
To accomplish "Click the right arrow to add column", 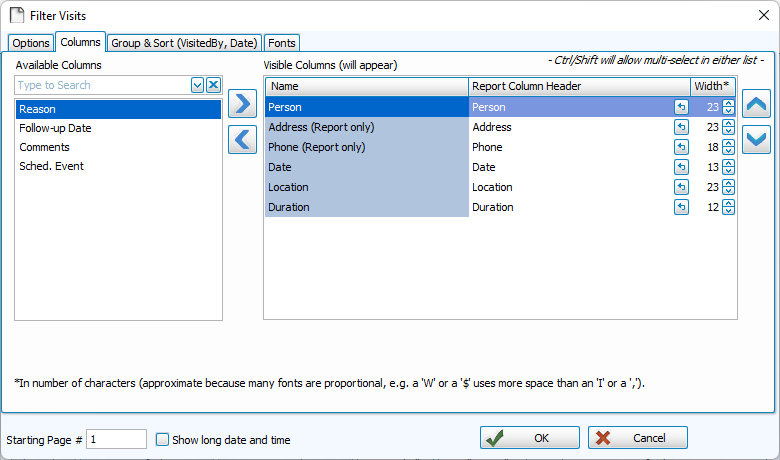I will click(242, 103).
